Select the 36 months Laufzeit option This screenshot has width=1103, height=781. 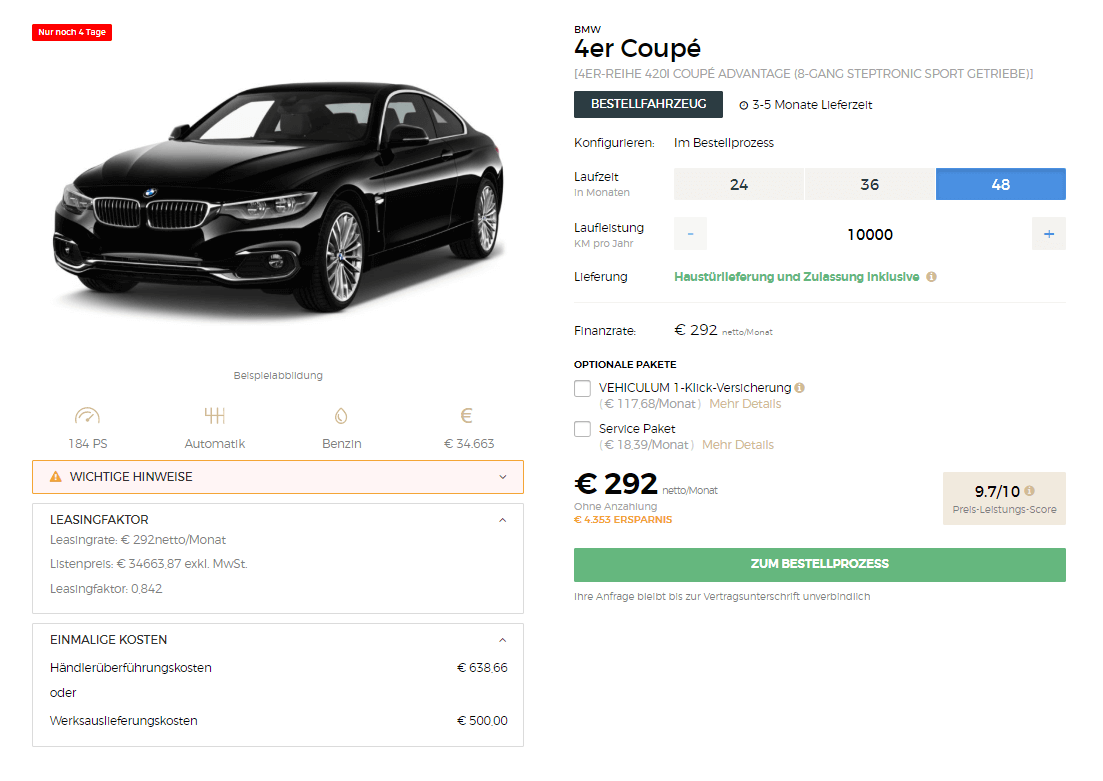pos(869,184)
